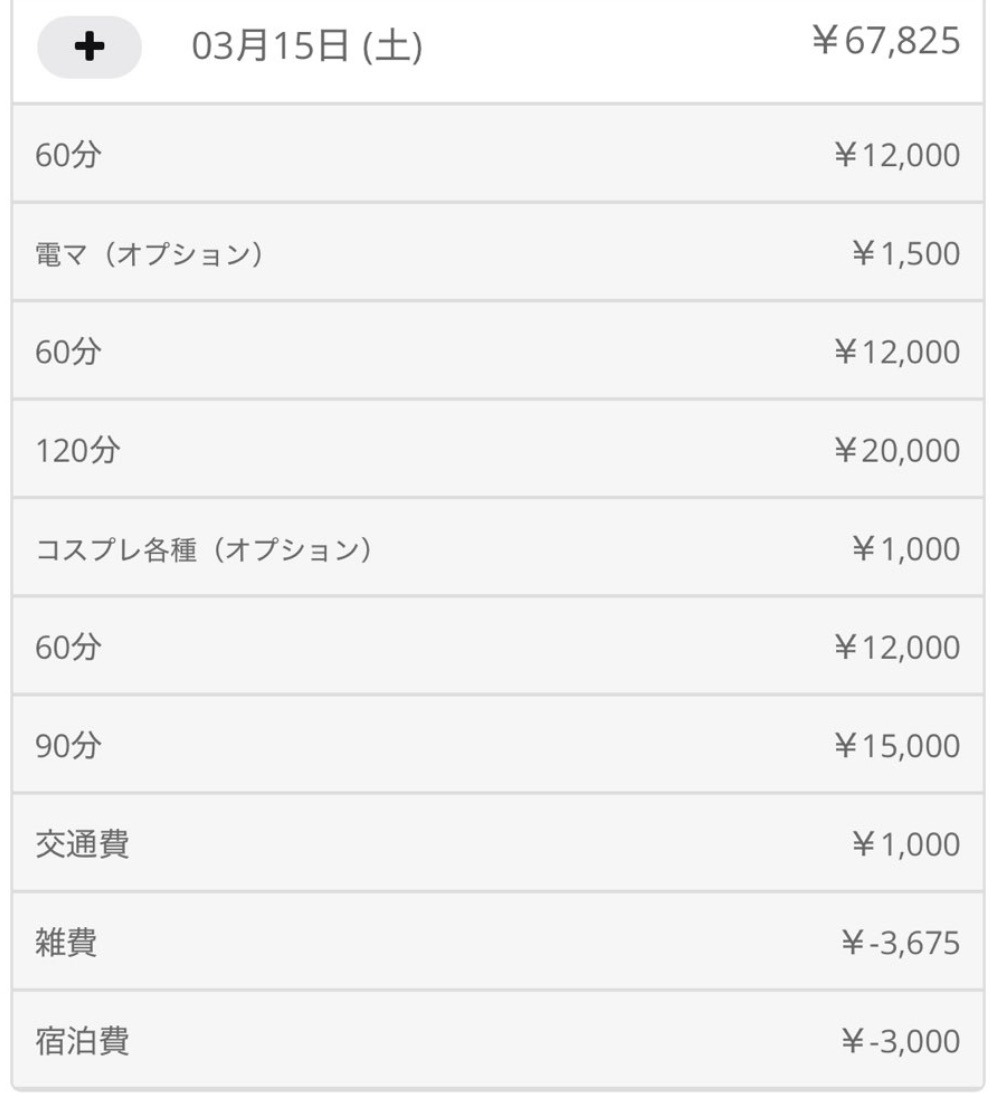Click the ¥1,500 amount
The image size is (990, 1093).
[905, 254]
